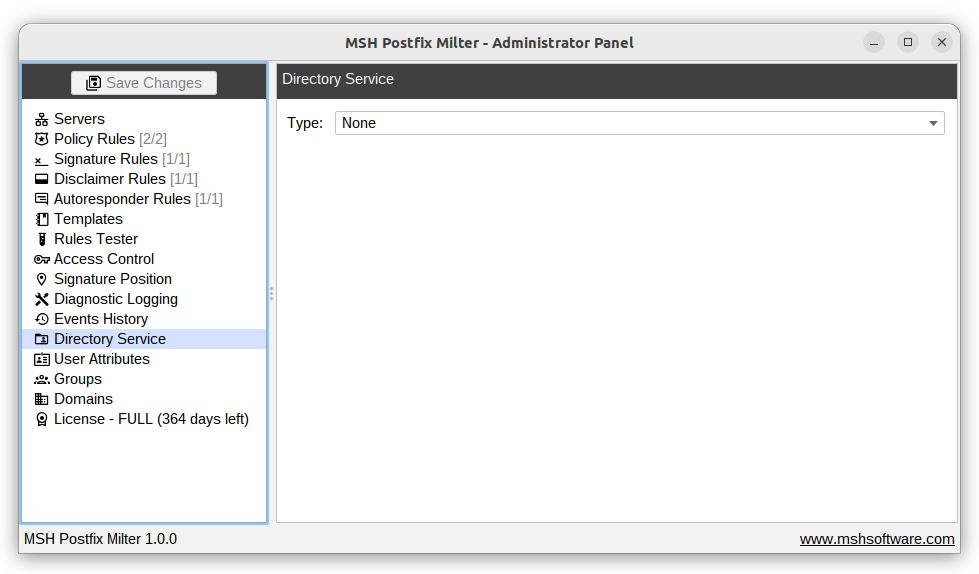The height and width of the screenshot is (574, 979).
Task: Open Diagnostic Logging settings
Action: coord(116,299)
